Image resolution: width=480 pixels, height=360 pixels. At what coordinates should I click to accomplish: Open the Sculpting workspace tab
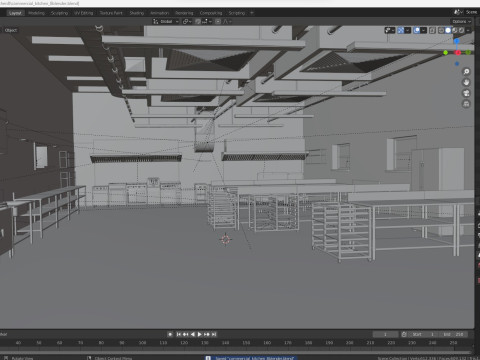tap(59, 13)
